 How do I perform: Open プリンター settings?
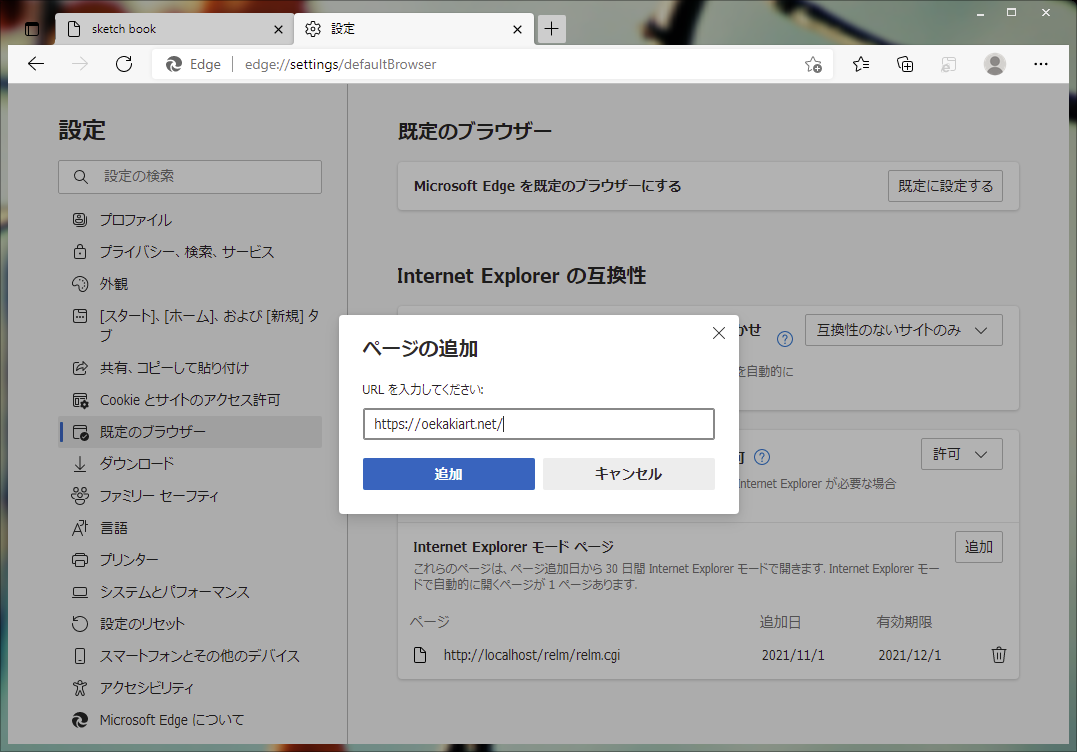pos(190,560)
